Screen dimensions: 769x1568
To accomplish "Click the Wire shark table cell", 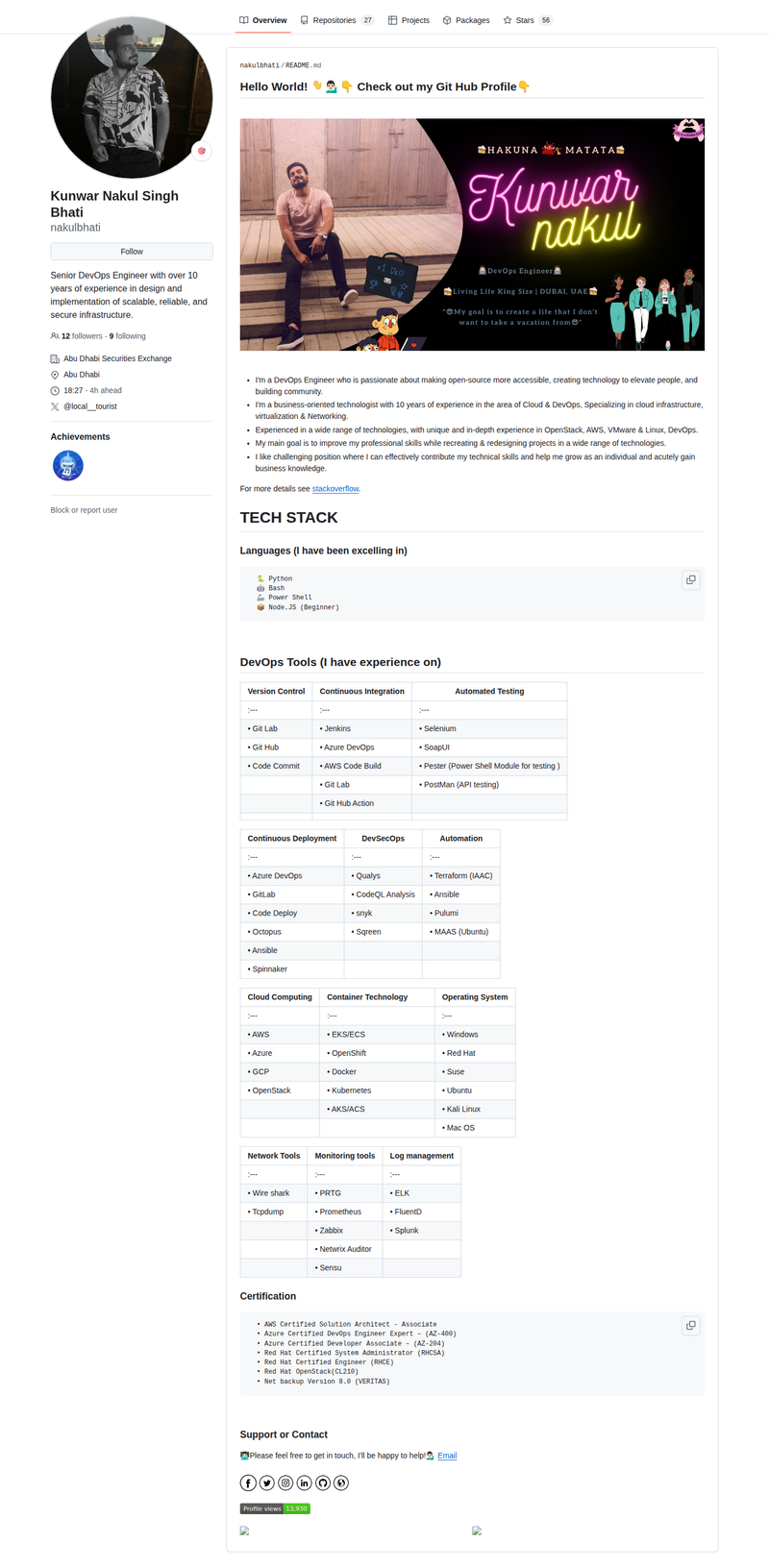I will click(274, 1193).
